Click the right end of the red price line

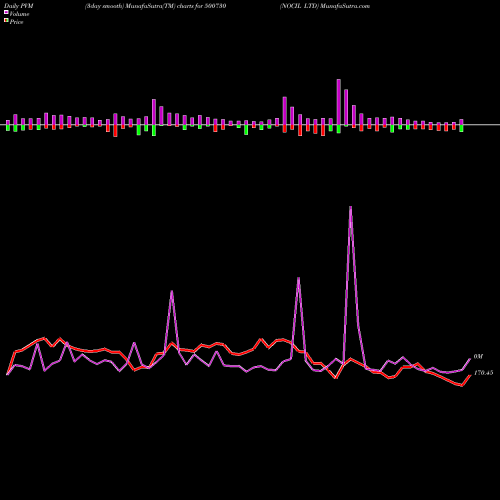point(470,376)
